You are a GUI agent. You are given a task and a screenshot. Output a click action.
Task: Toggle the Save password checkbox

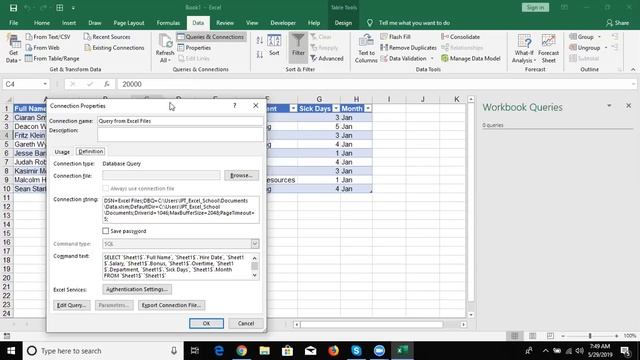tap(106, 231)
